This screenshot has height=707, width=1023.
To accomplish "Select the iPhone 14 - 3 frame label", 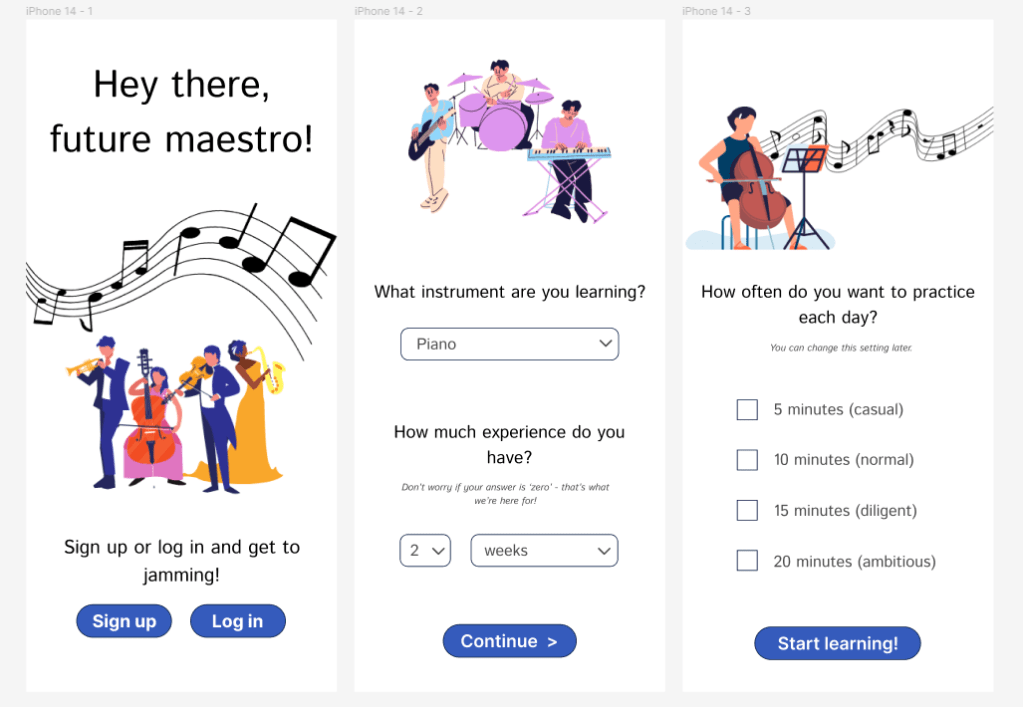I will point(716,11).
